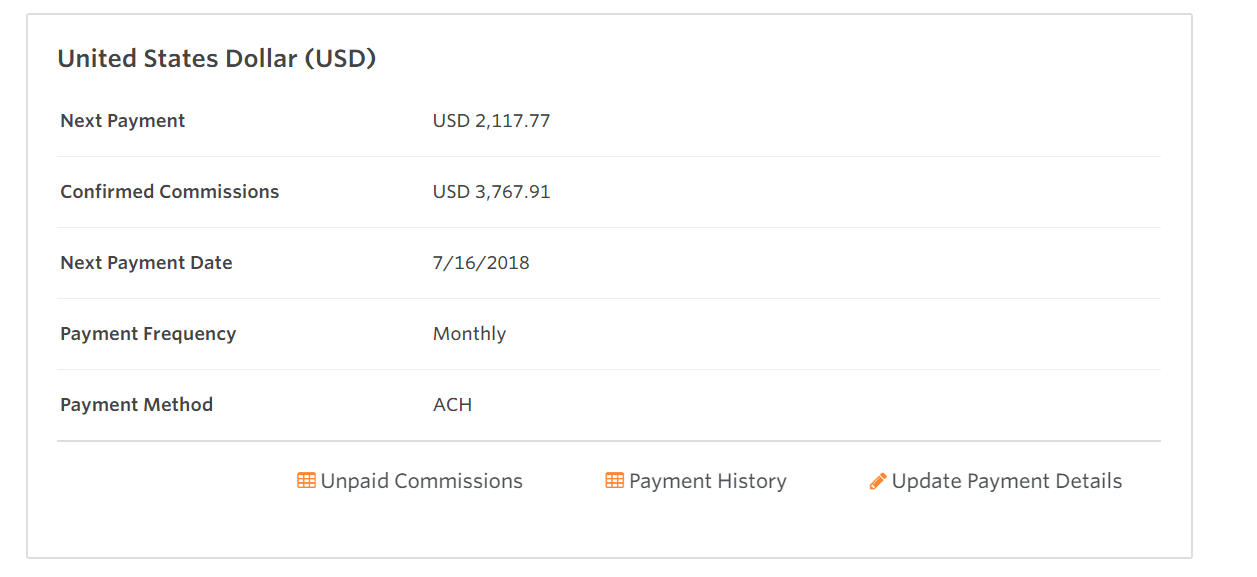Image resolution: width=1257 pixels, height=577 pixels.
Task: Click the United States Dollar (USD) heading
Action: pos(216,59)
